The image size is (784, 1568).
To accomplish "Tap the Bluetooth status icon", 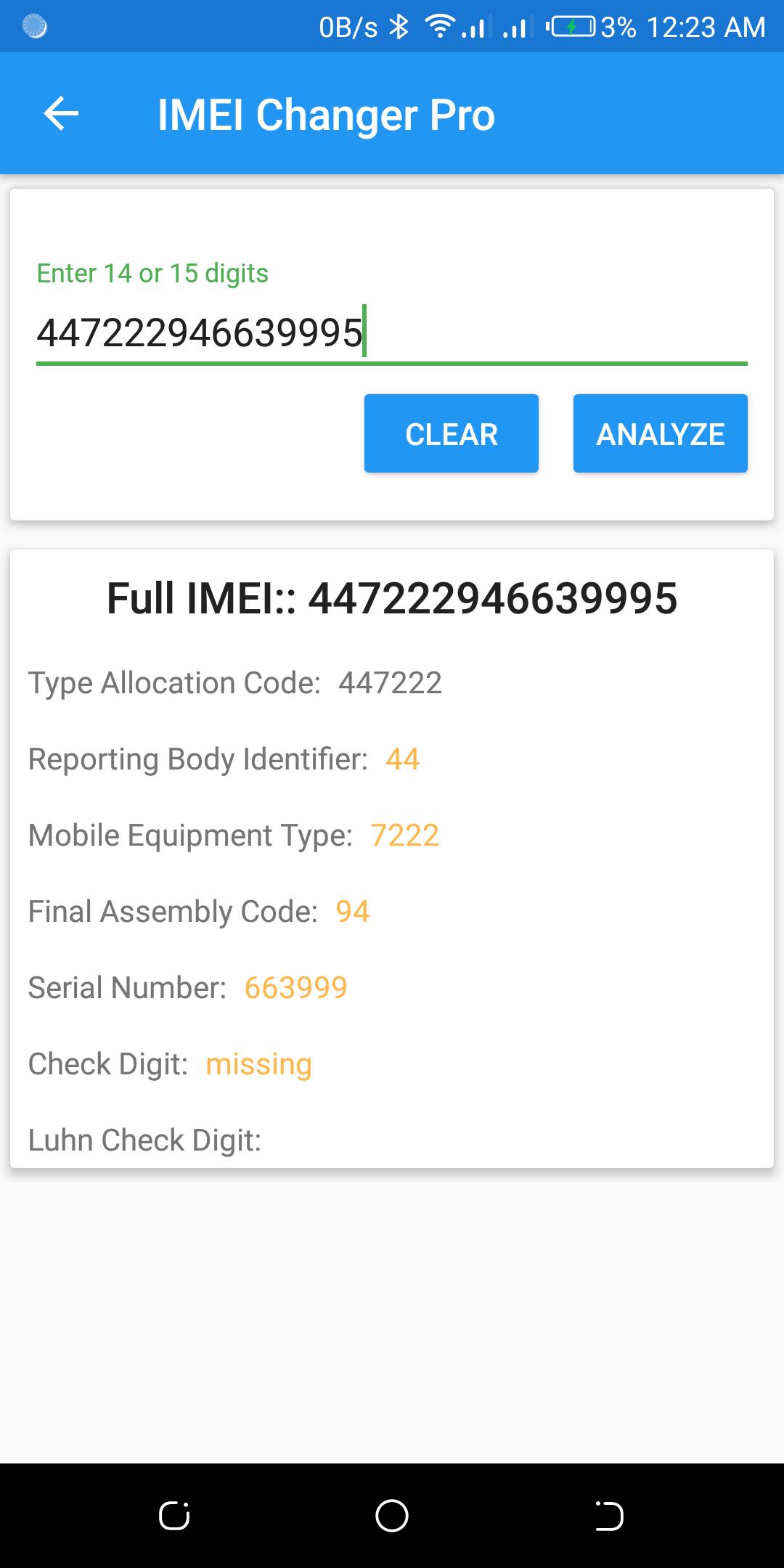I will coord(399,28).
